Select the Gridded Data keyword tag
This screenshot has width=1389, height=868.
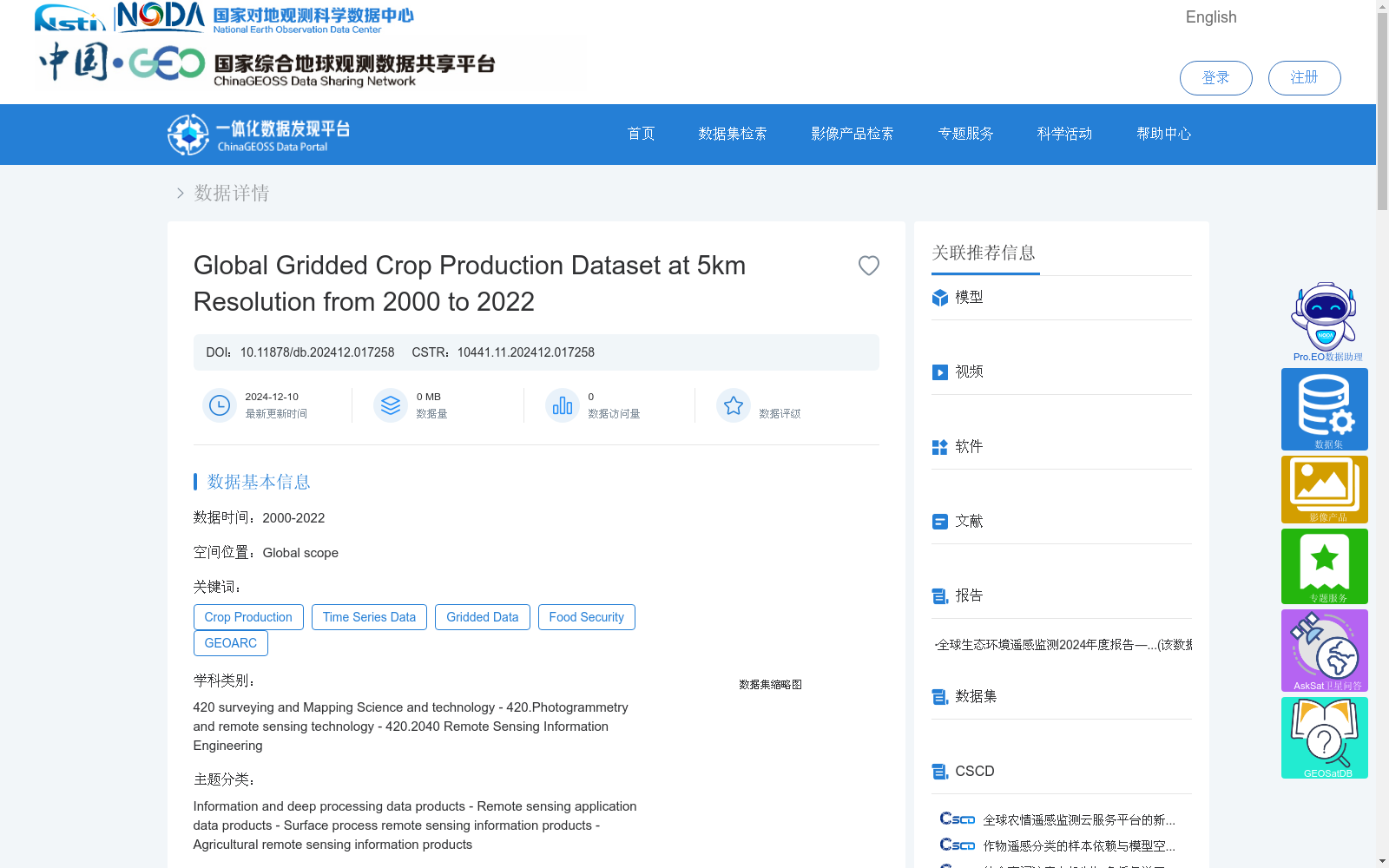click(482, 617)
